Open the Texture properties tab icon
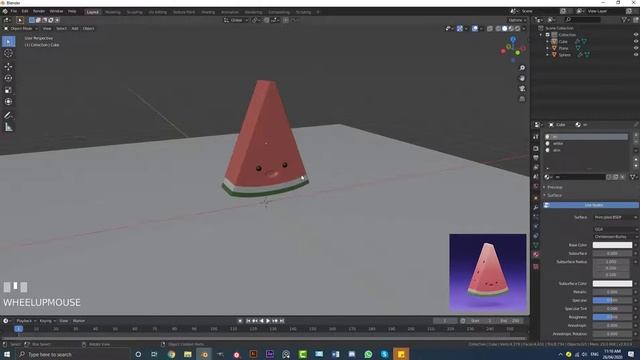Viewport: 640px width, 360px height. click(536, 267)
